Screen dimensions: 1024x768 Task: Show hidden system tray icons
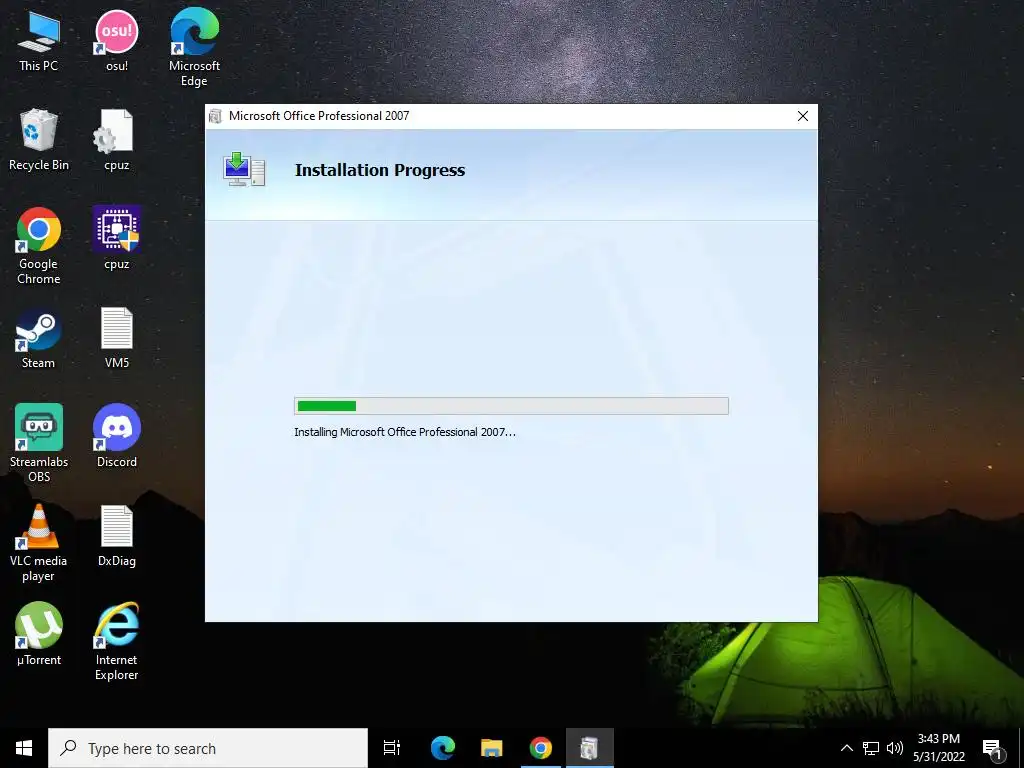point(846,748)
